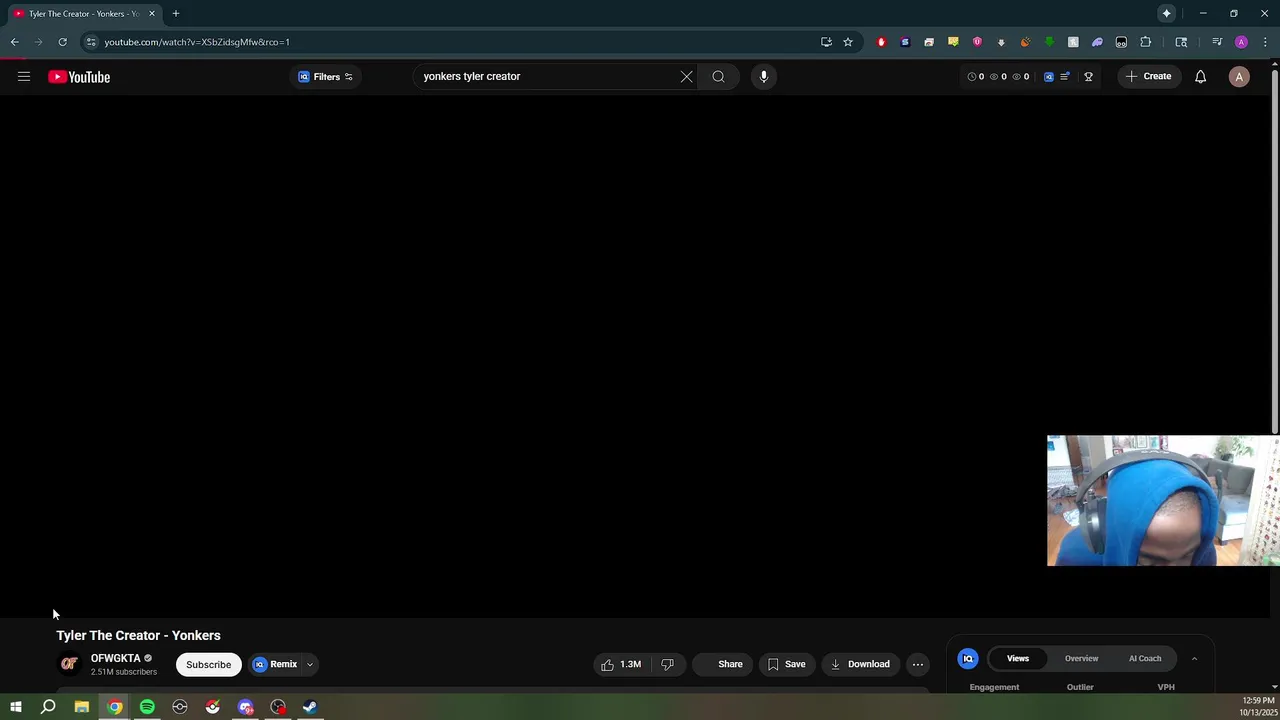Click 'Outlier' label in vidIQ panel
The image size is (1280, 720).
pyautogui.click(x=1080, y=687)
